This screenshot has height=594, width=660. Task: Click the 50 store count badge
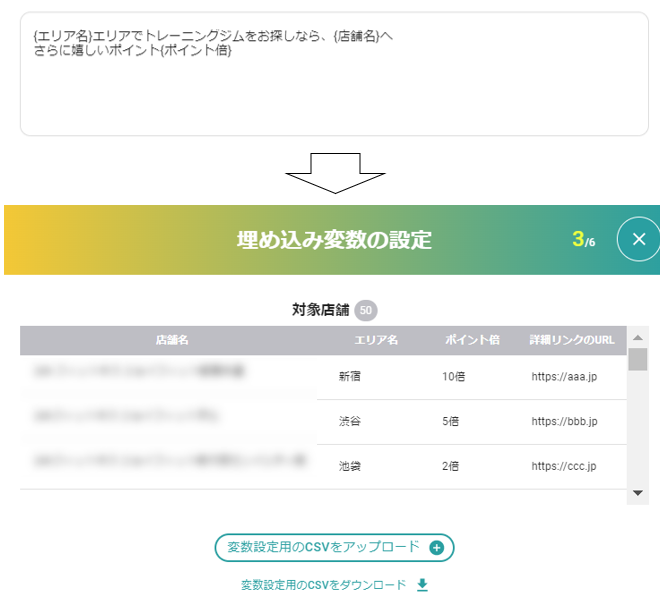366,310
